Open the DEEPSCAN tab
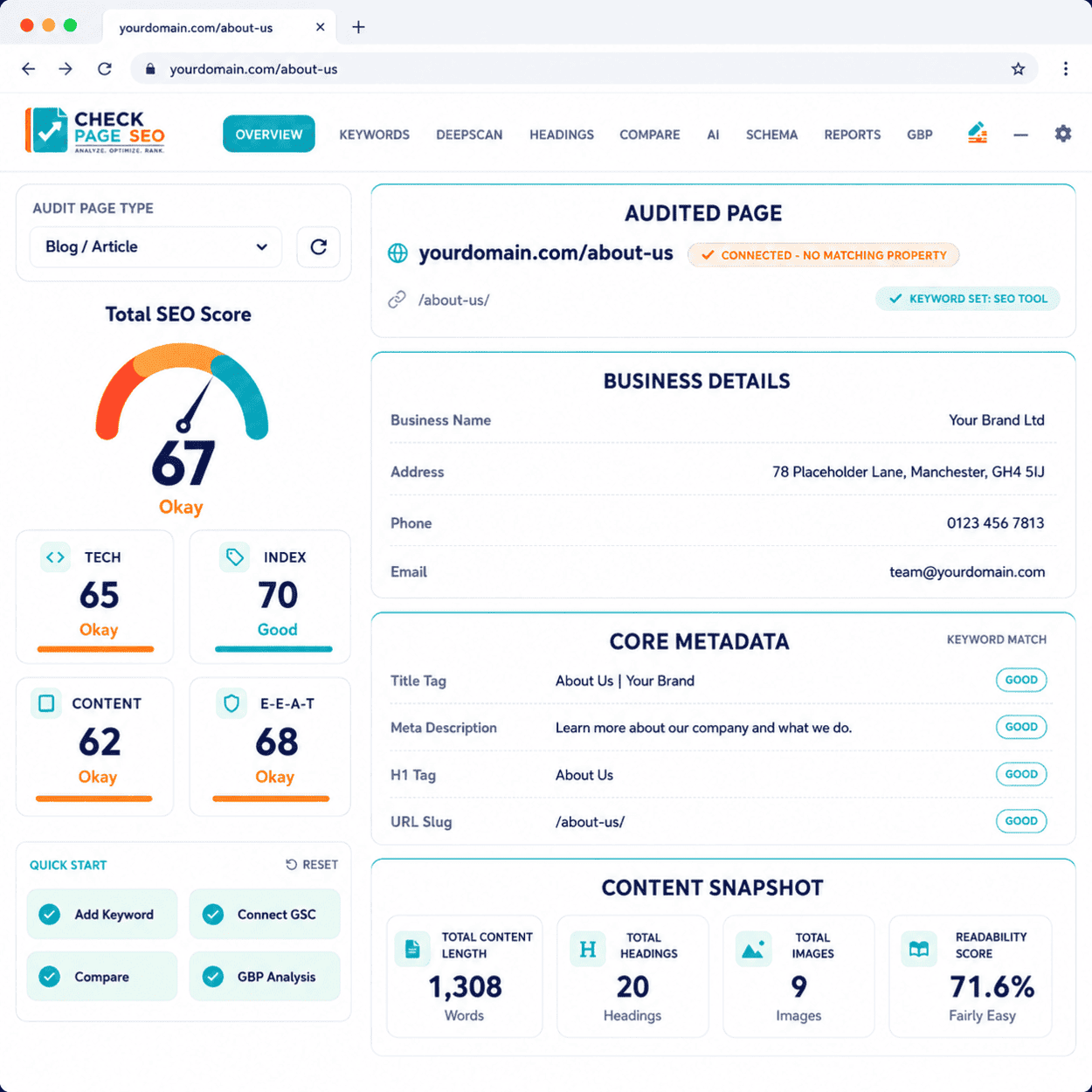 470,135
